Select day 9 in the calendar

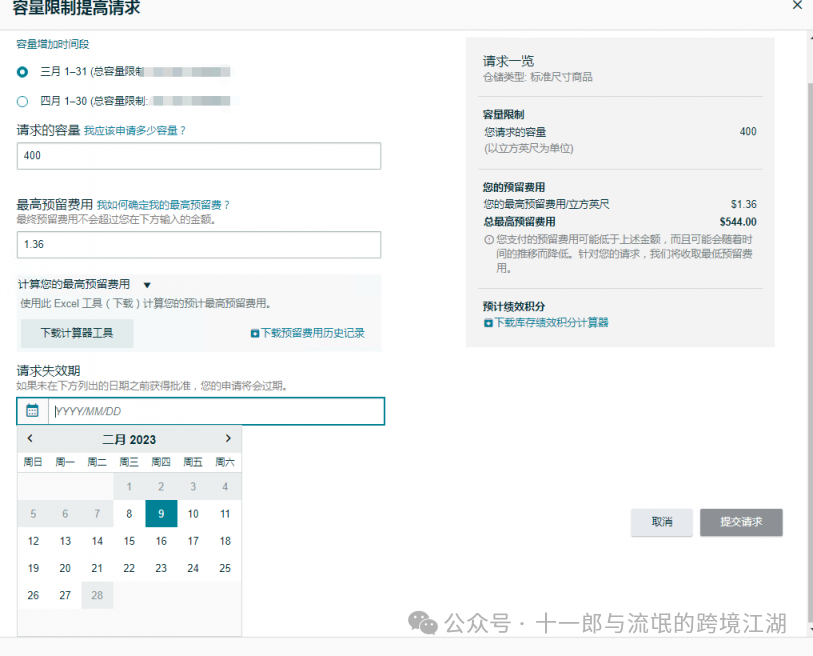[x=161, y=513]
